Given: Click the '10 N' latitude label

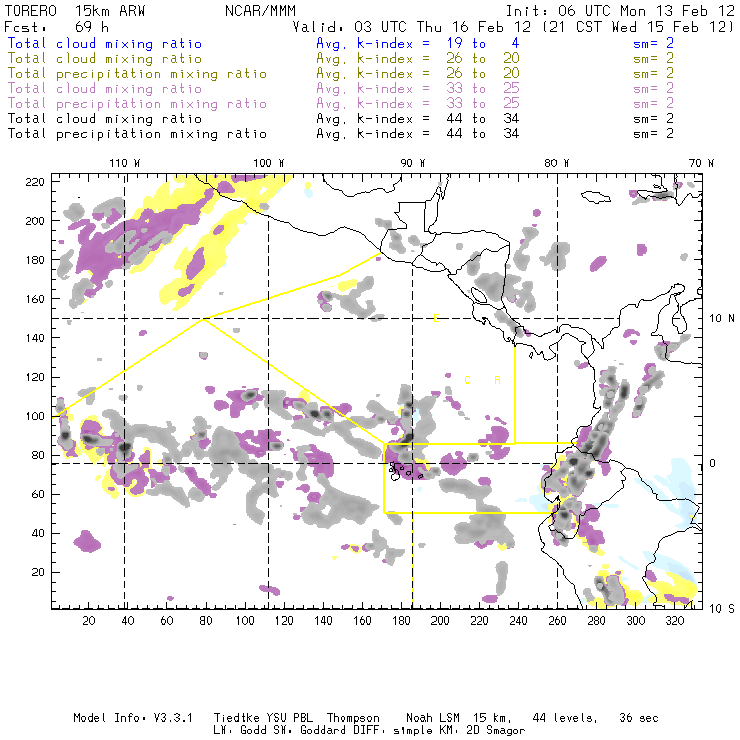Looking at the screenshot, I should click(x=722, y=319).
